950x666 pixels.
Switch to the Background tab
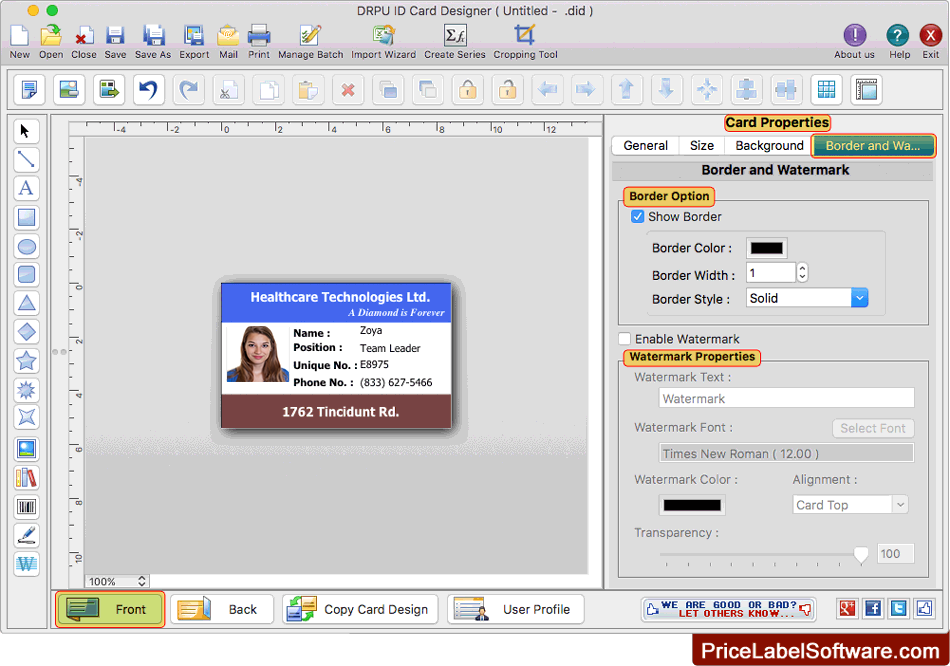[767, 145]
